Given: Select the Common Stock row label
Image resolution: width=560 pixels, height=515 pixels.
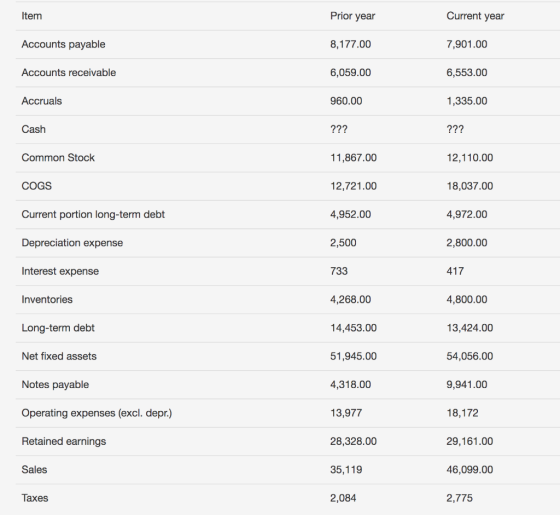Looking at the screenshot, I should [x=58, y=158].
